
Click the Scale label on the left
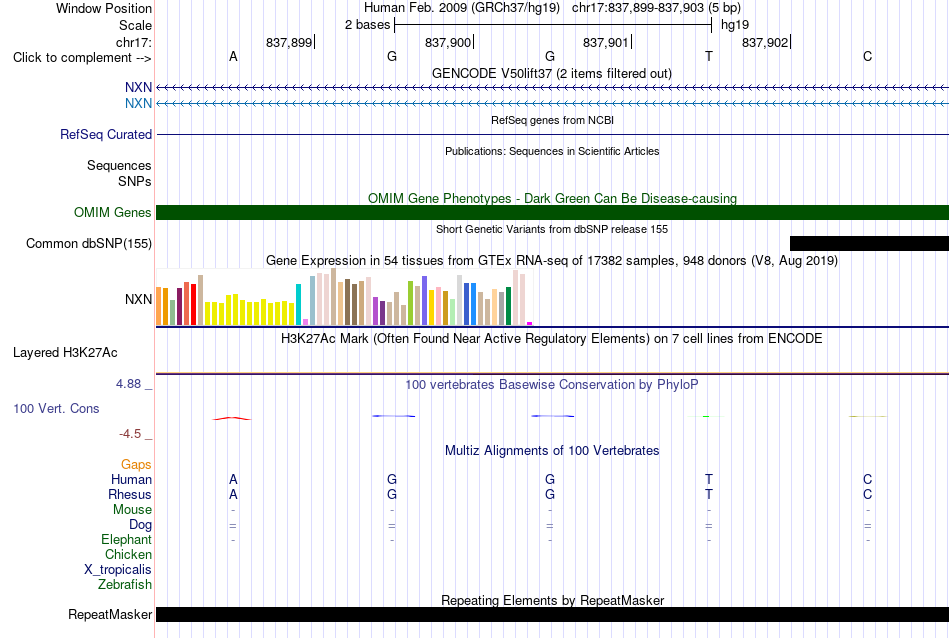[135, 25]
